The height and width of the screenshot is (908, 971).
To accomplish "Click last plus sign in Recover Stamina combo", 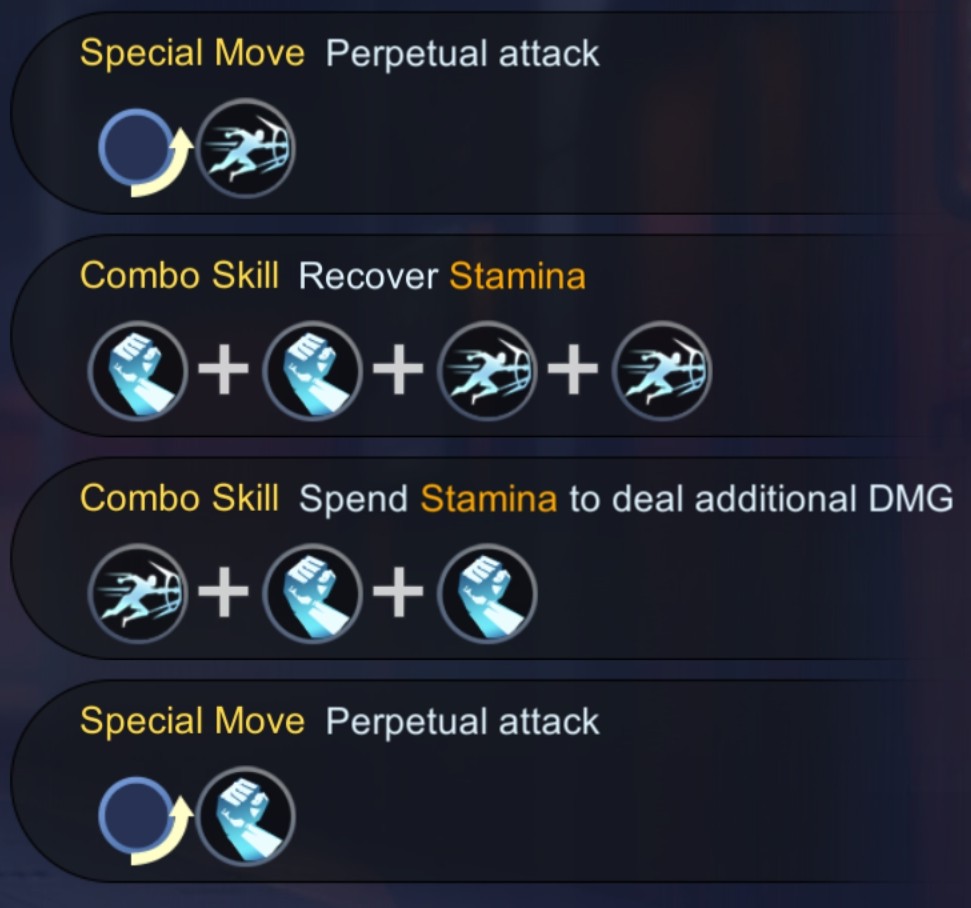I will pos(573,370).
